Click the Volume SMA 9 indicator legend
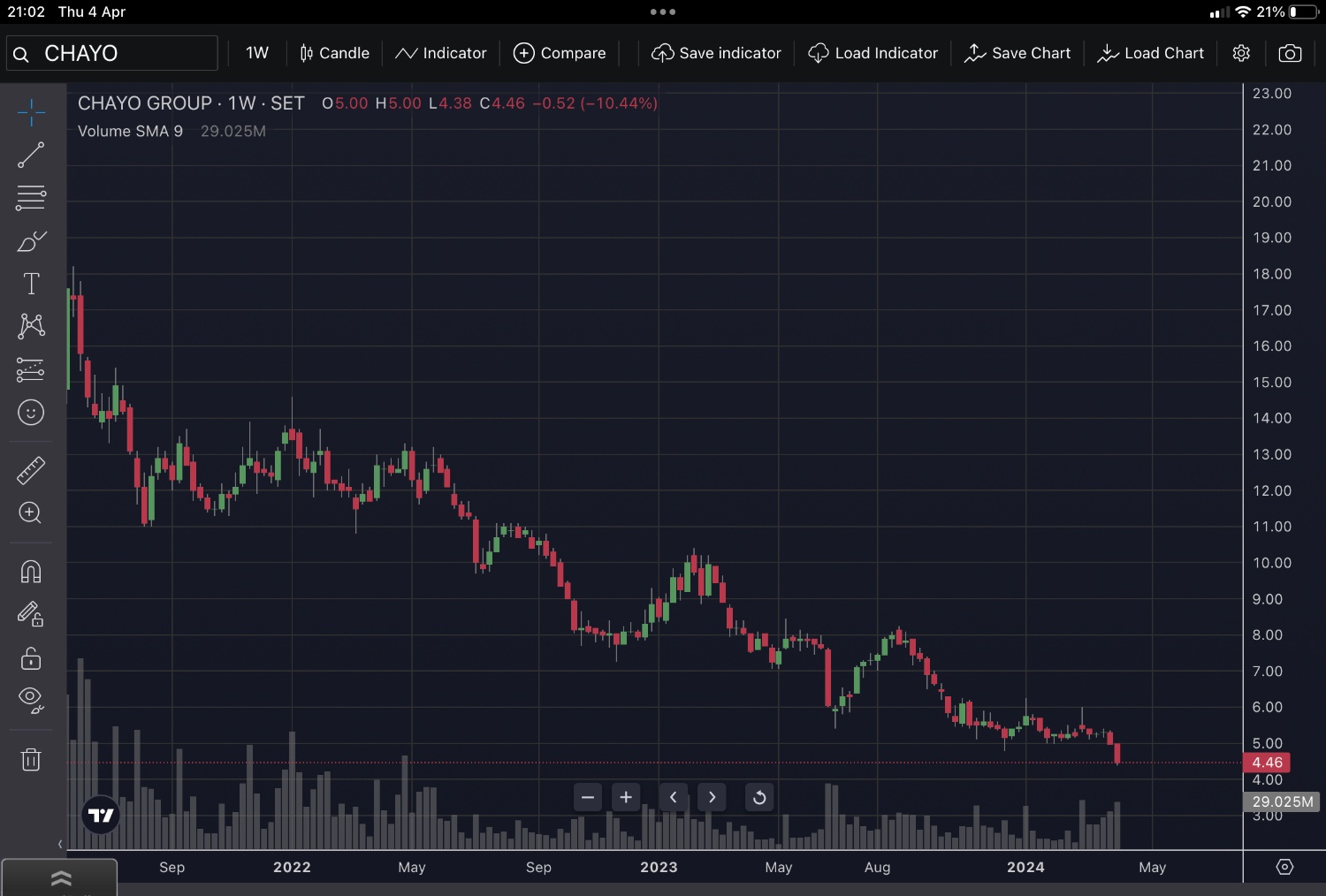 [130, 131]
